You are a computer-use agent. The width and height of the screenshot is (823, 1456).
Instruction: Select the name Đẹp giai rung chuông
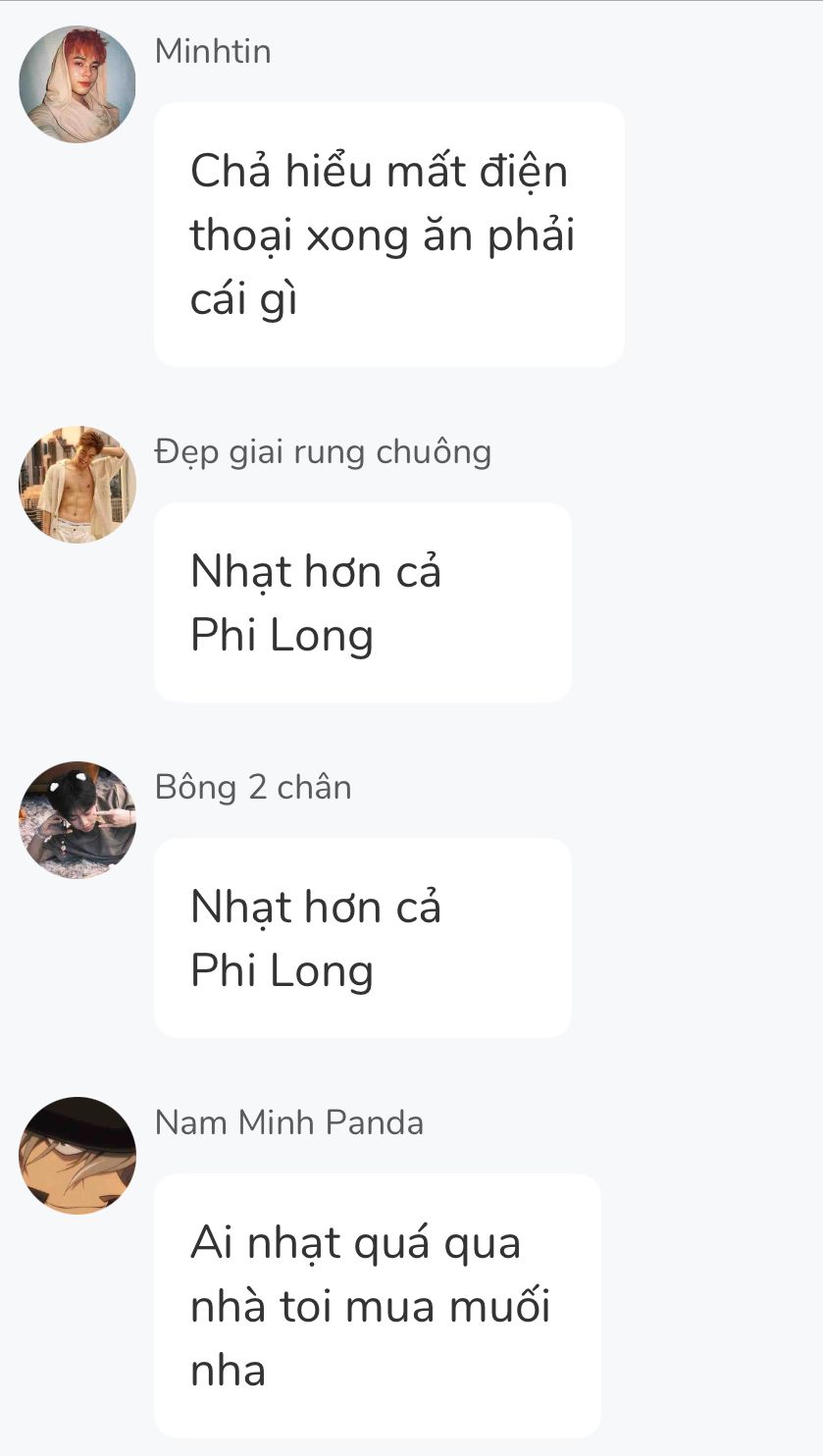coord(323,452)
